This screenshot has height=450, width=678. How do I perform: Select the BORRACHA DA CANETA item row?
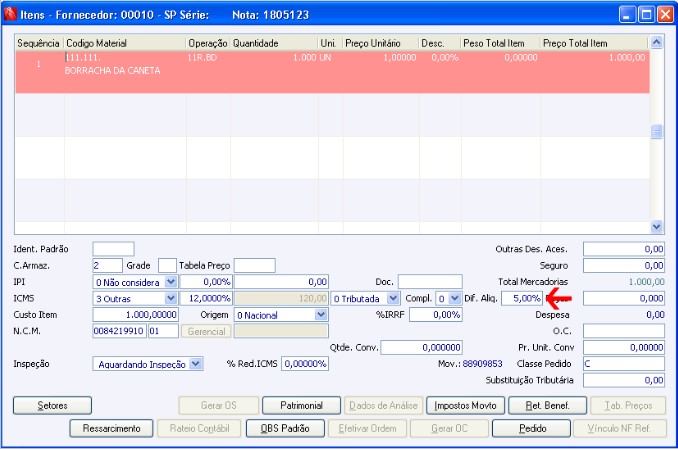coord(332,72)
